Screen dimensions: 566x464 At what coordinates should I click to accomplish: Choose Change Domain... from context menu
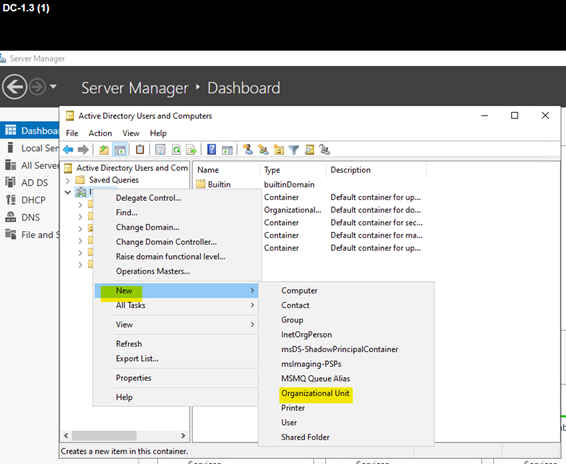(x=176, y=227)
